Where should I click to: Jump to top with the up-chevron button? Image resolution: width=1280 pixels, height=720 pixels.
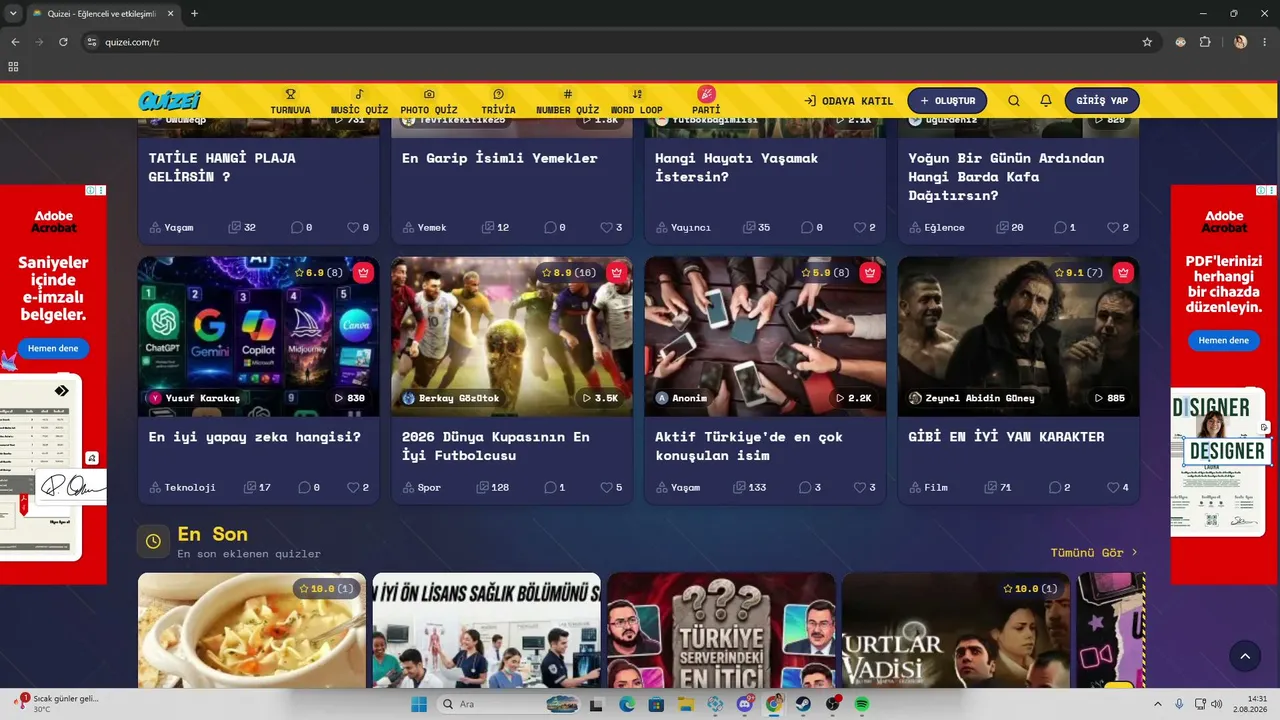tap(1245, 657)
